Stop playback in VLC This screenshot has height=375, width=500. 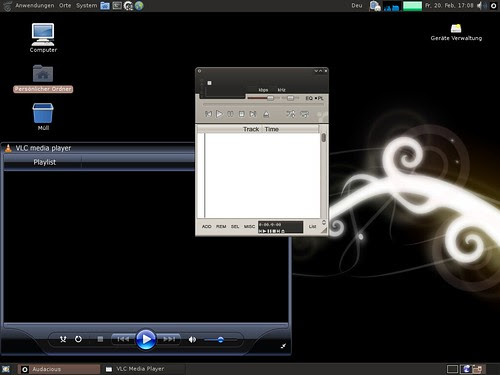coord(100,339)
